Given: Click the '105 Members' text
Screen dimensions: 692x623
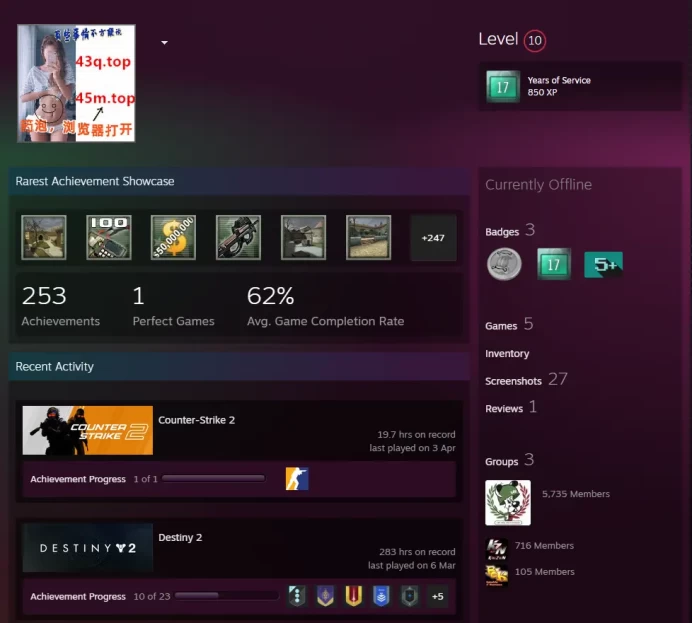Looking at the screenshot, I should 545,572.
